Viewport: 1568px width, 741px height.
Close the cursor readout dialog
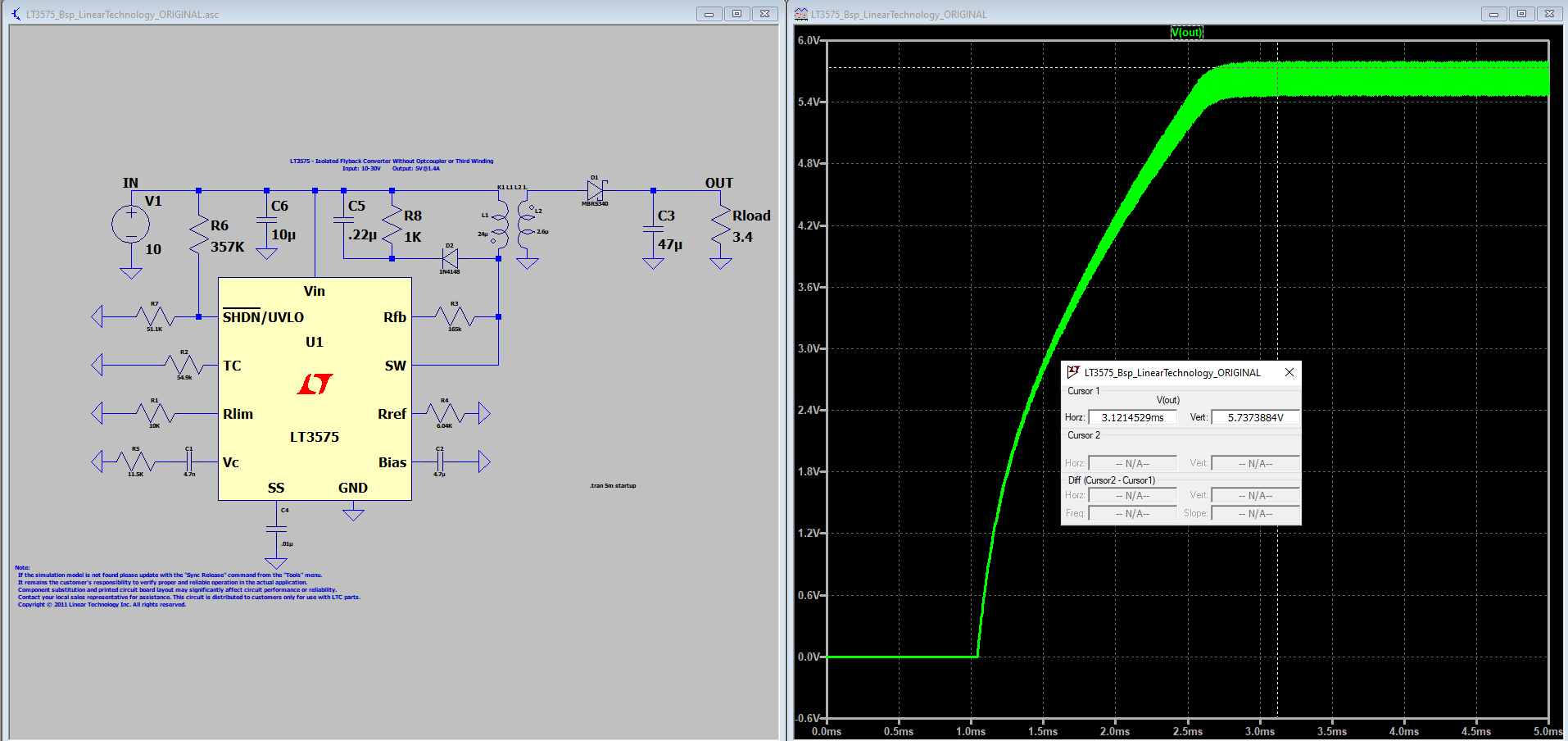pyautogui.click(x=1289, y=372)
